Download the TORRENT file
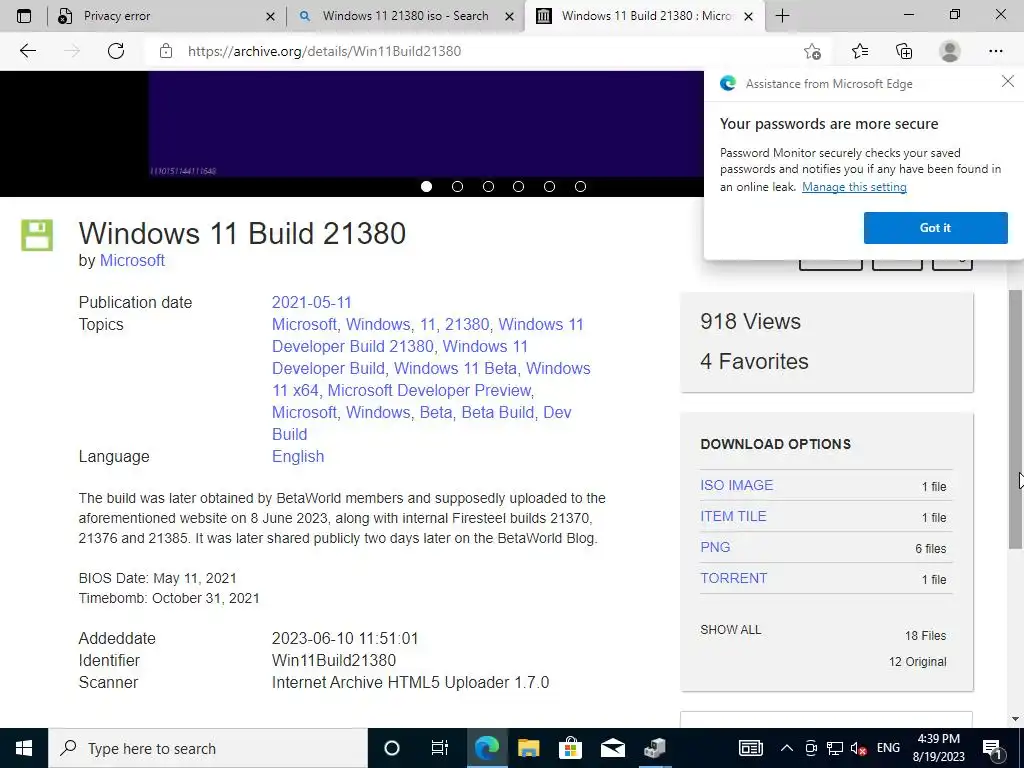1024x768 pixels. coord(733,578)
